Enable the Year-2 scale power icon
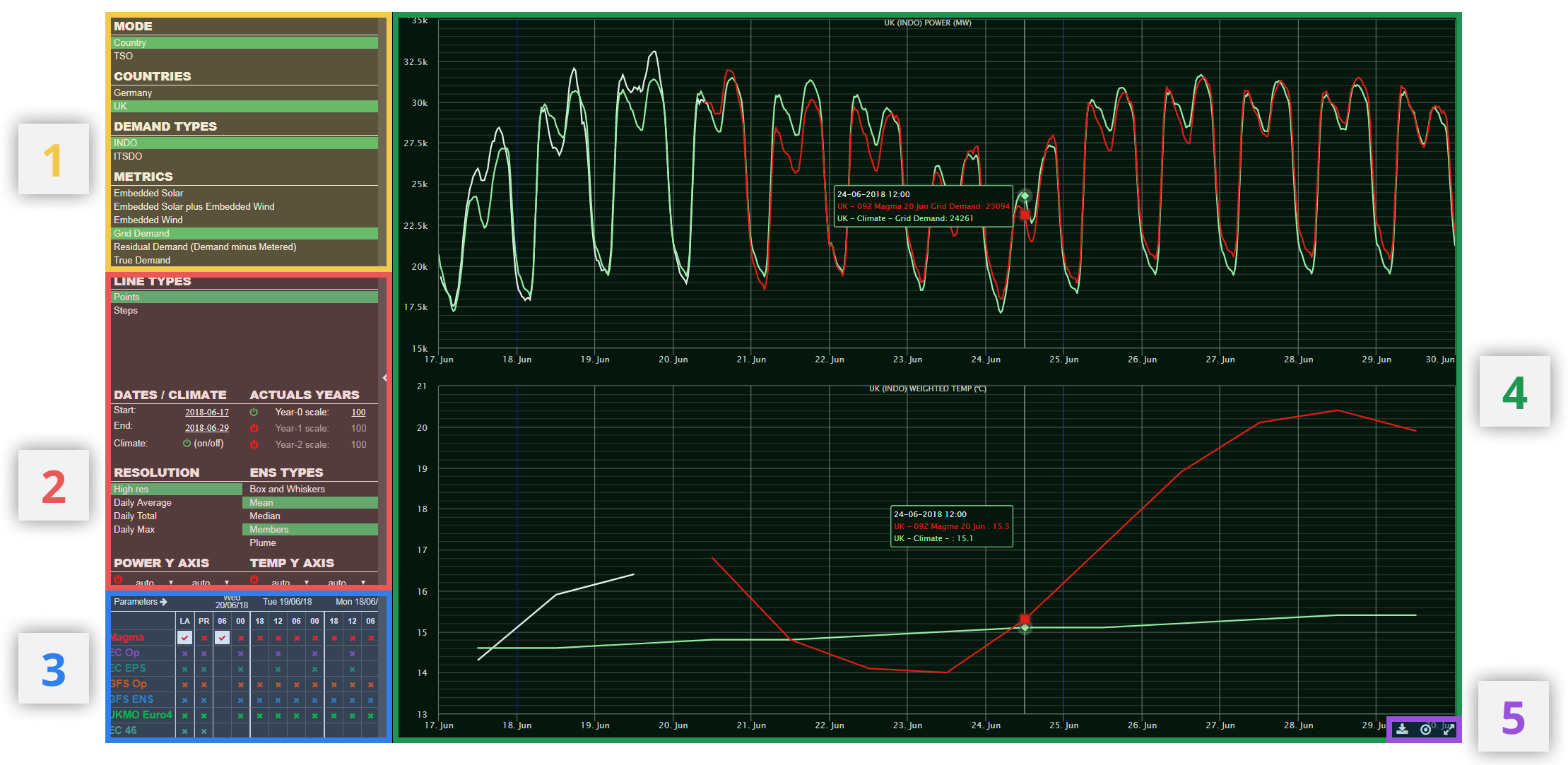This screenshot has width=1568, height=765. (254, 444)
